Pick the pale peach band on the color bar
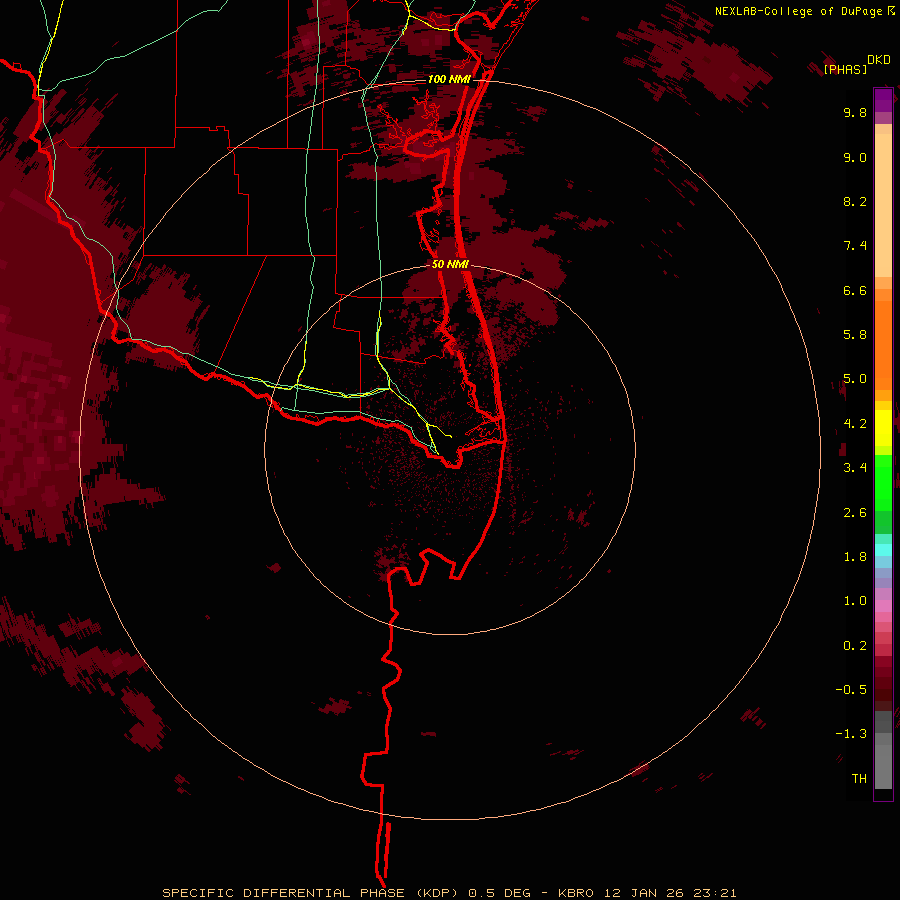 tap(883, 205)
